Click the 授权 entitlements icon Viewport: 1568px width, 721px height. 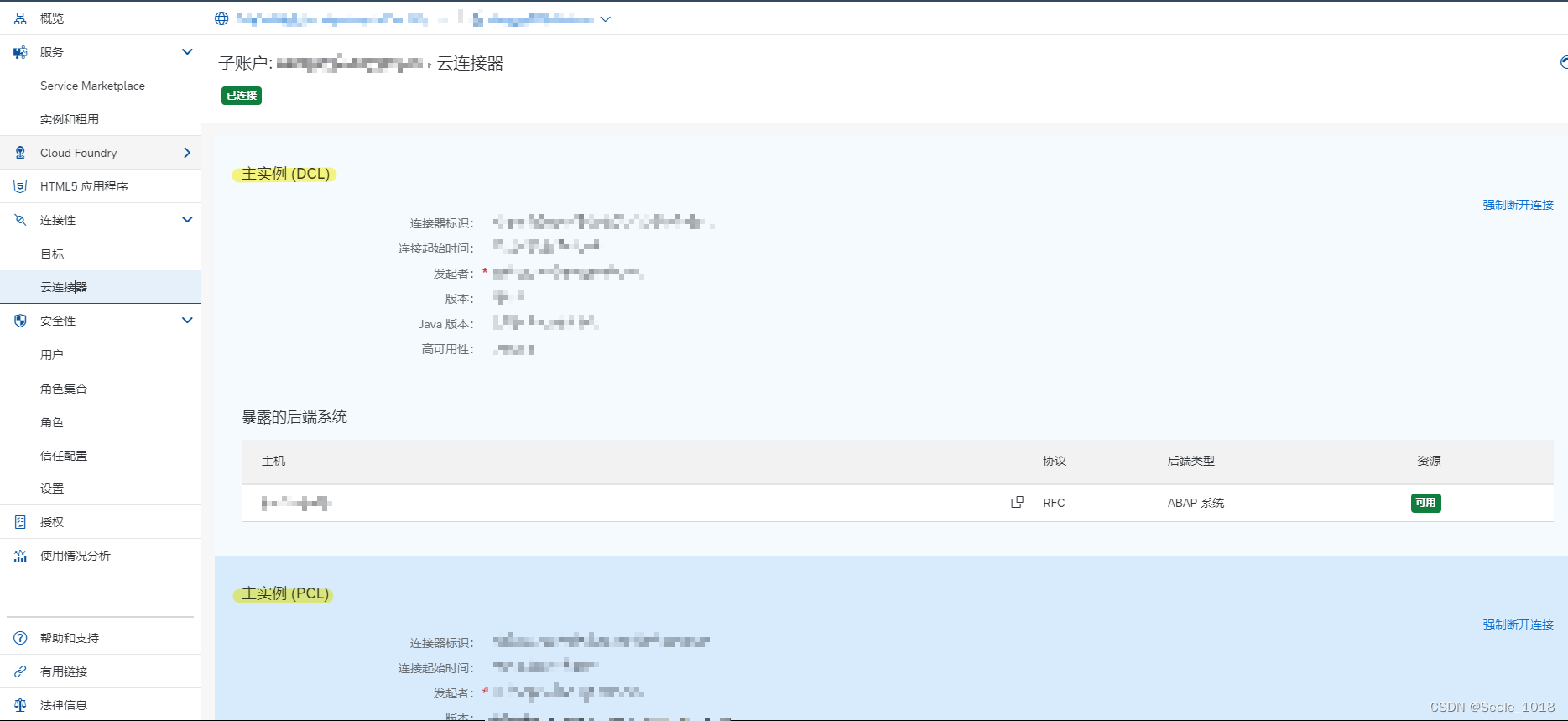(20, 522)
